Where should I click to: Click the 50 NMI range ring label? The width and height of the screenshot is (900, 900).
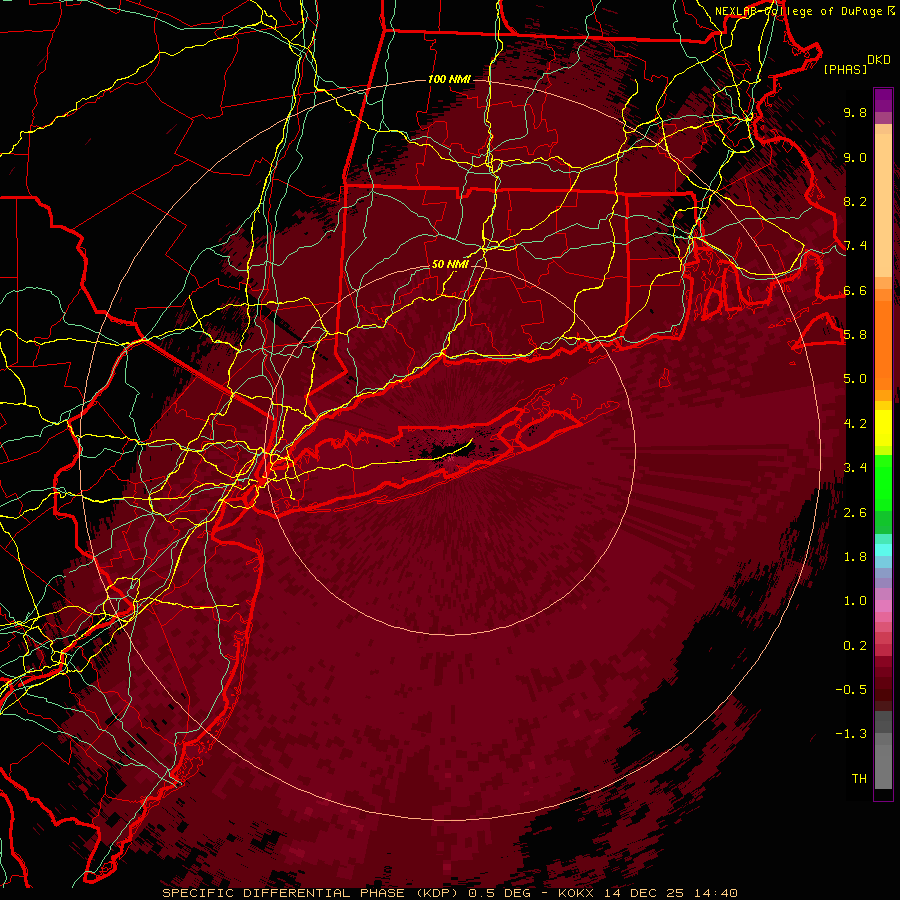click(450, 264)
